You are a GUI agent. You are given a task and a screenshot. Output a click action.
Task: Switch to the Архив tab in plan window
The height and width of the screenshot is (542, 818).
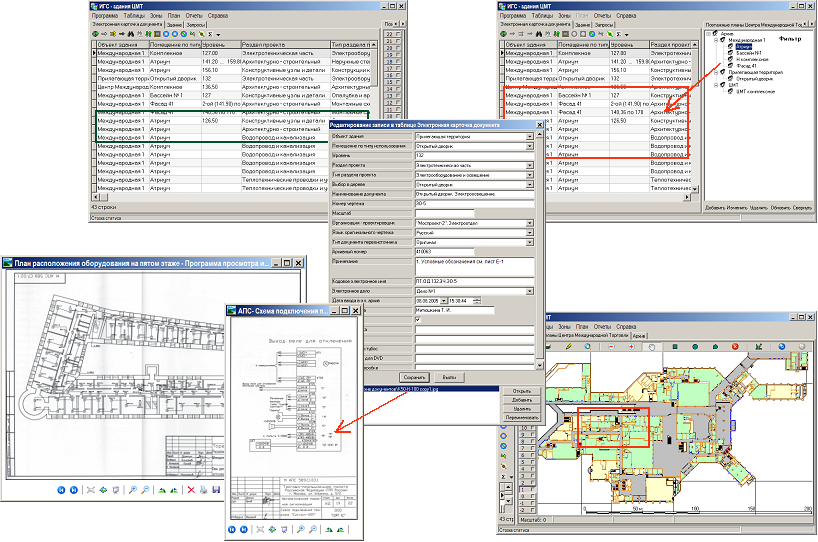[x=639, y=335]
